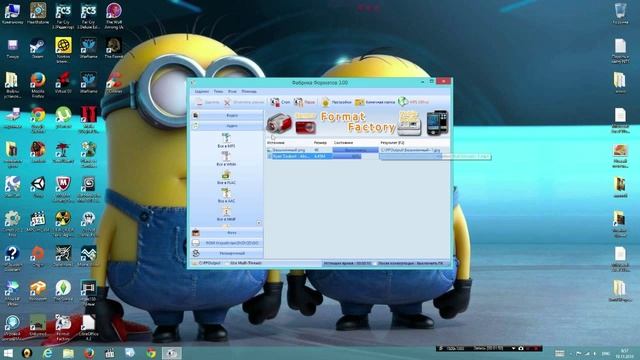Viewport: 640px width, 360px height.
Task: Open Chrome from the taskbar
Action: [151, 353]
